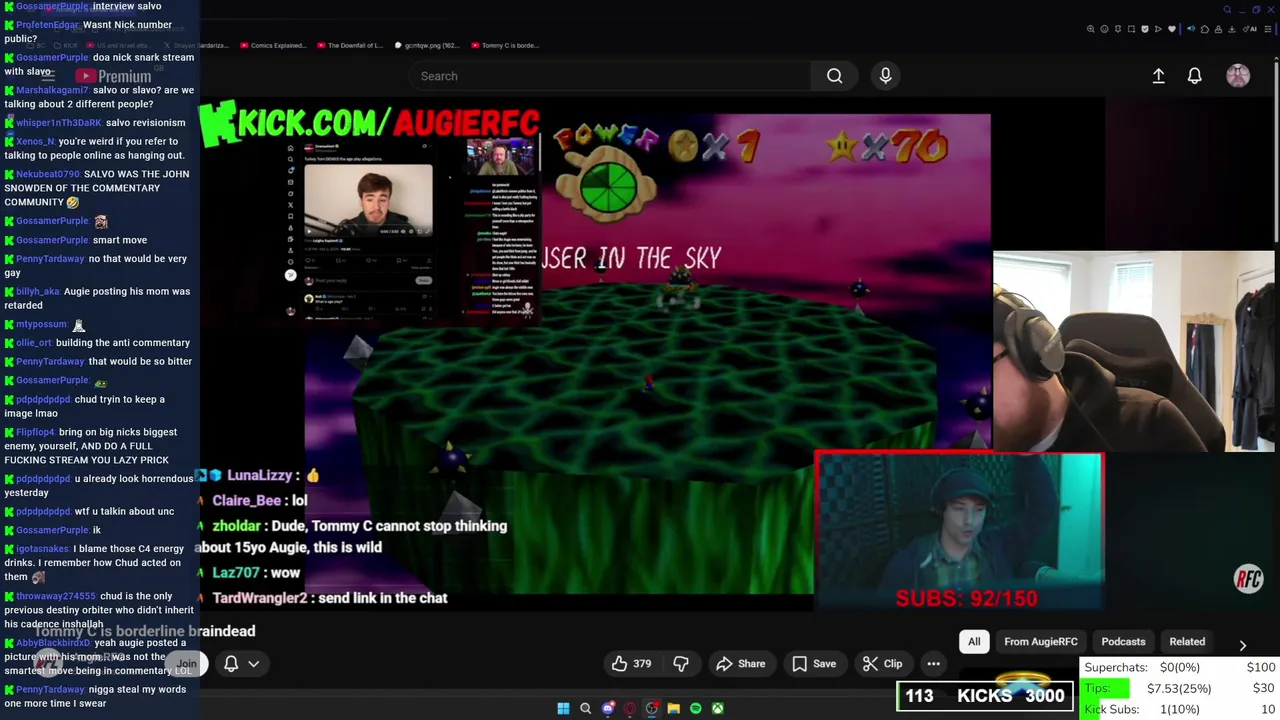Click the browser zoom magnifier toolbar icon
The height and width of the screenshot is (720, 1280).
[x=1091, y=29]
